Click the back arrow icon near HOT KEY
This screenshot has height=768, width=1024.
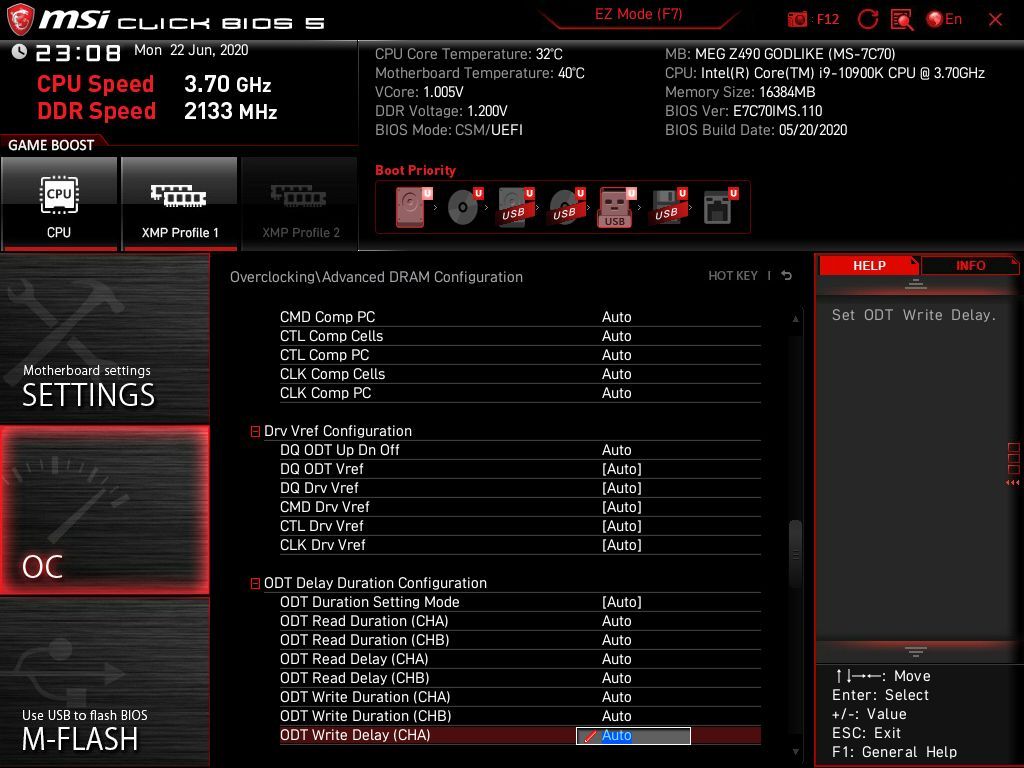(787, 276)
